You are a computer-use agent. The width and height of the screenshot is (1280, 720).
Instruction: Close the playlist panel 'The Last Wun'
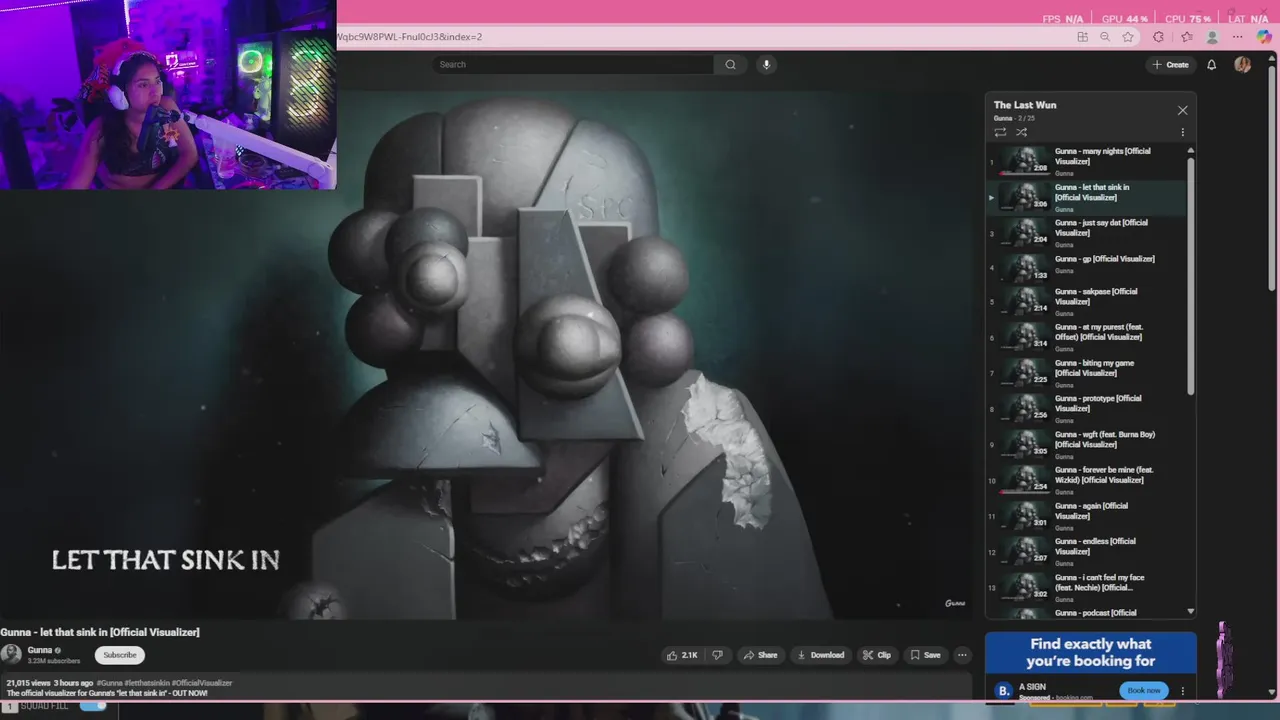[x=1182, y=110]
